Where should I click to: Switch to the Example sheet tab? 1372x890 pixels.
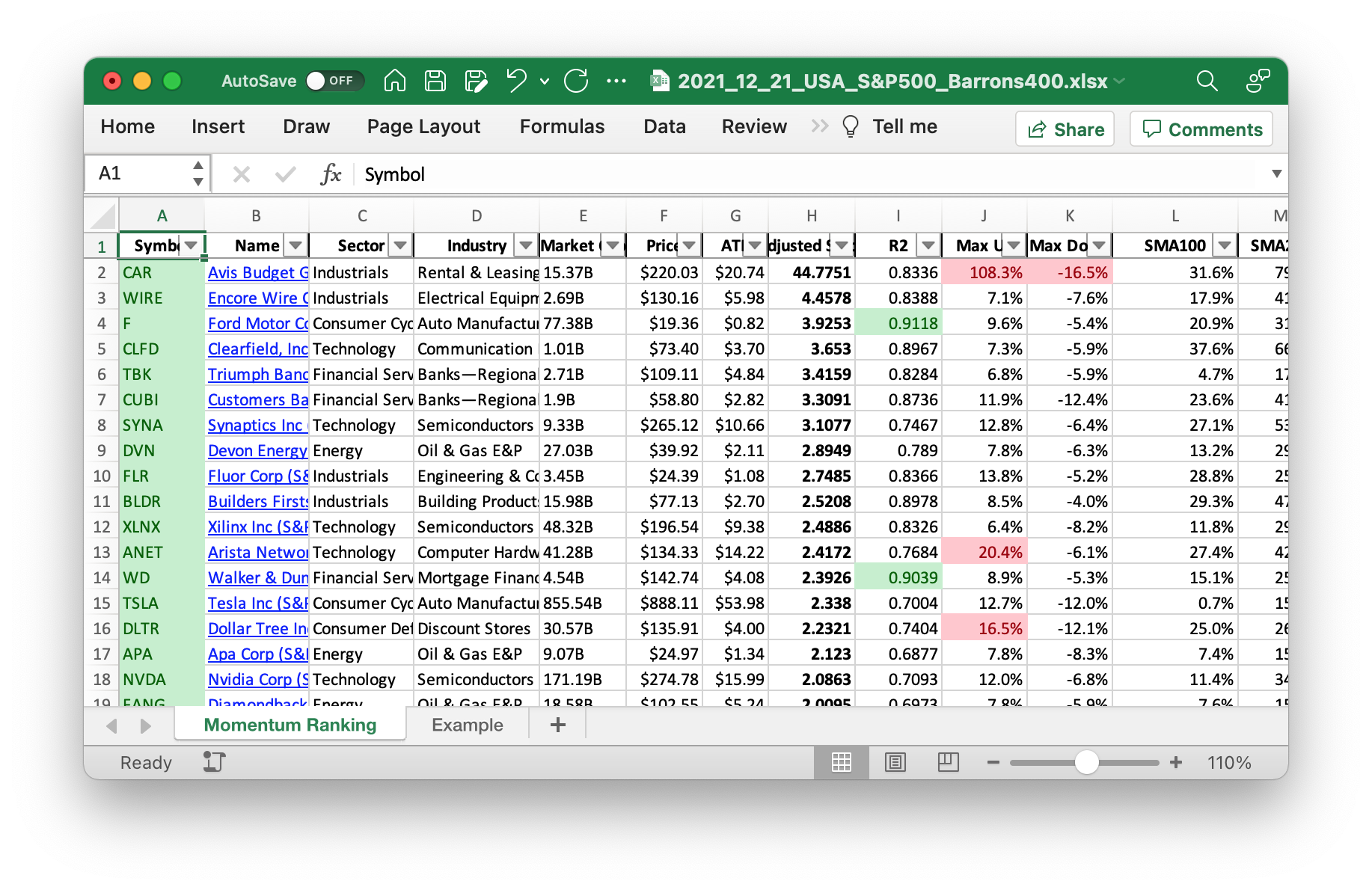tap(468, 725)
